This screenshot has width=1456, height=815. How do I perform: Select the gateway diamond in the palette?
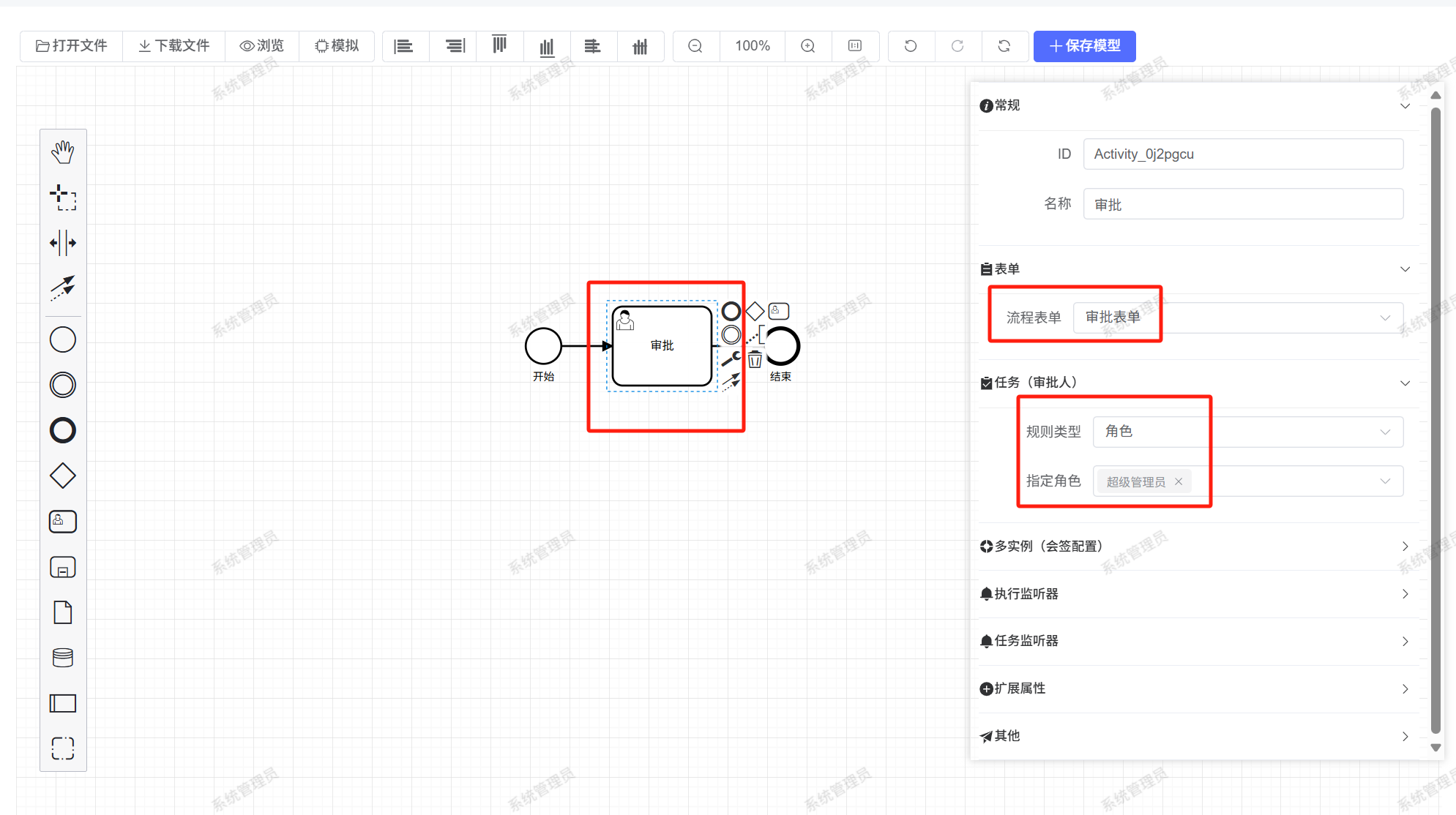(x=63, y=476)
